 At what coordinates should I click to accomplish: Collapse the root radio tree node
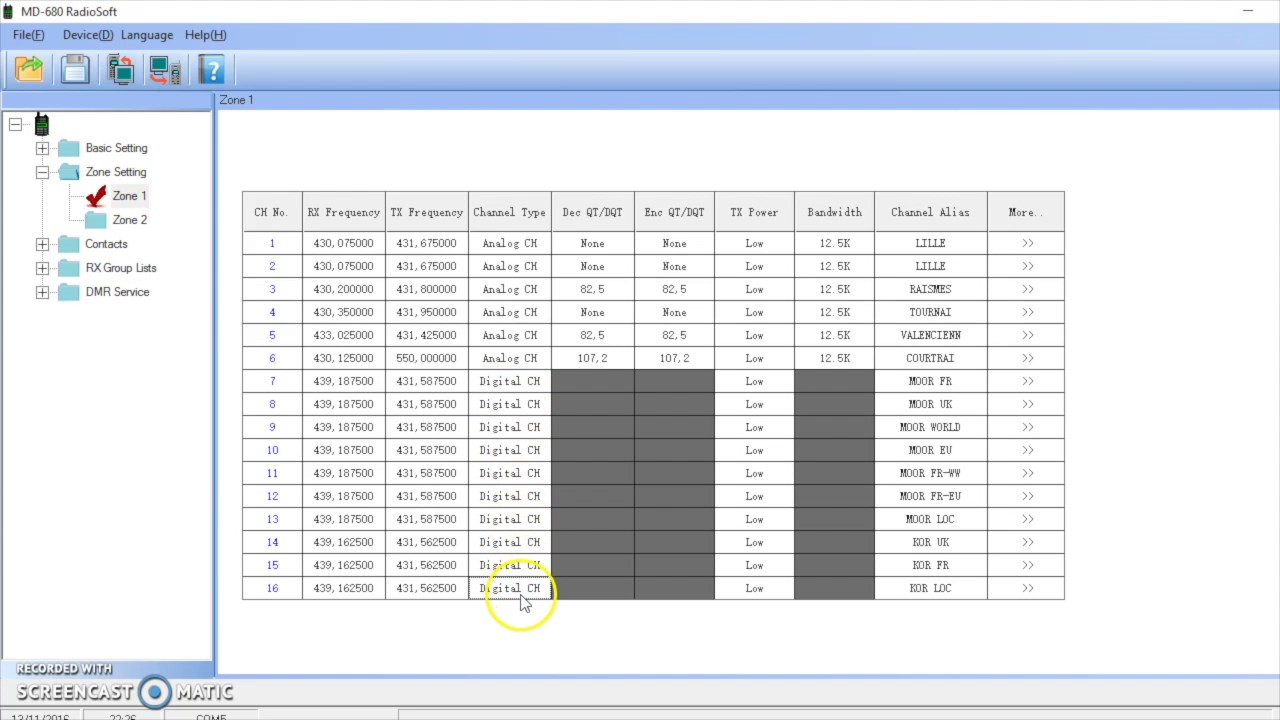(15, 124)
